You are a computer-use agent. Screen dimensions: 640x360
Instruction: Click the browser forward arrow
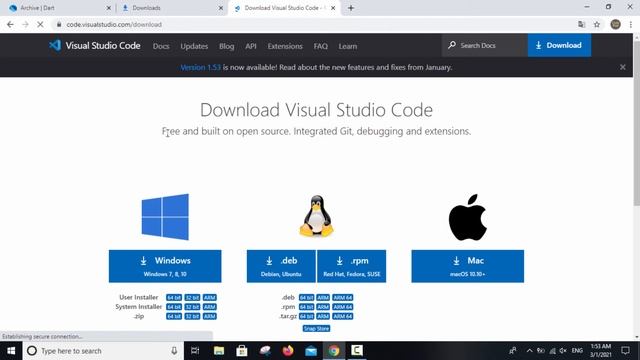click(25, 24)
